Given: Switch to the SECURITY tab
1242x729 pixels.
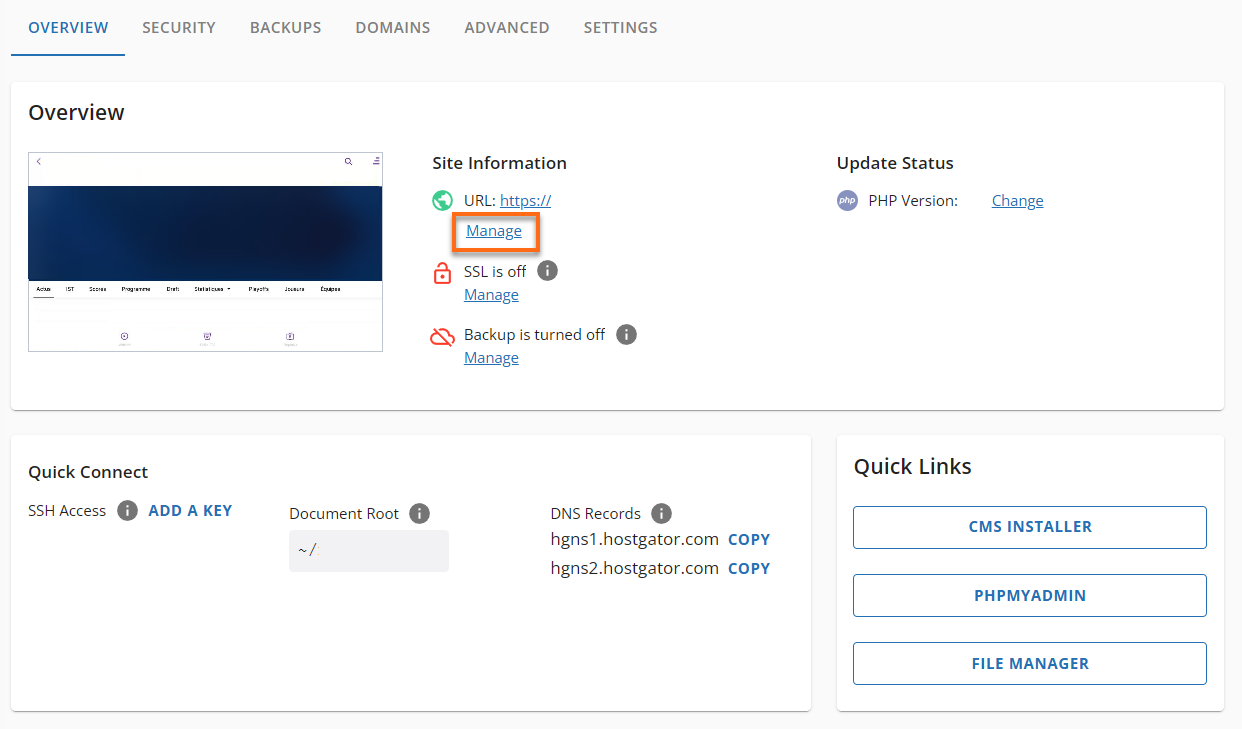Looking at the screenshot, I should (x=179, y=28).
